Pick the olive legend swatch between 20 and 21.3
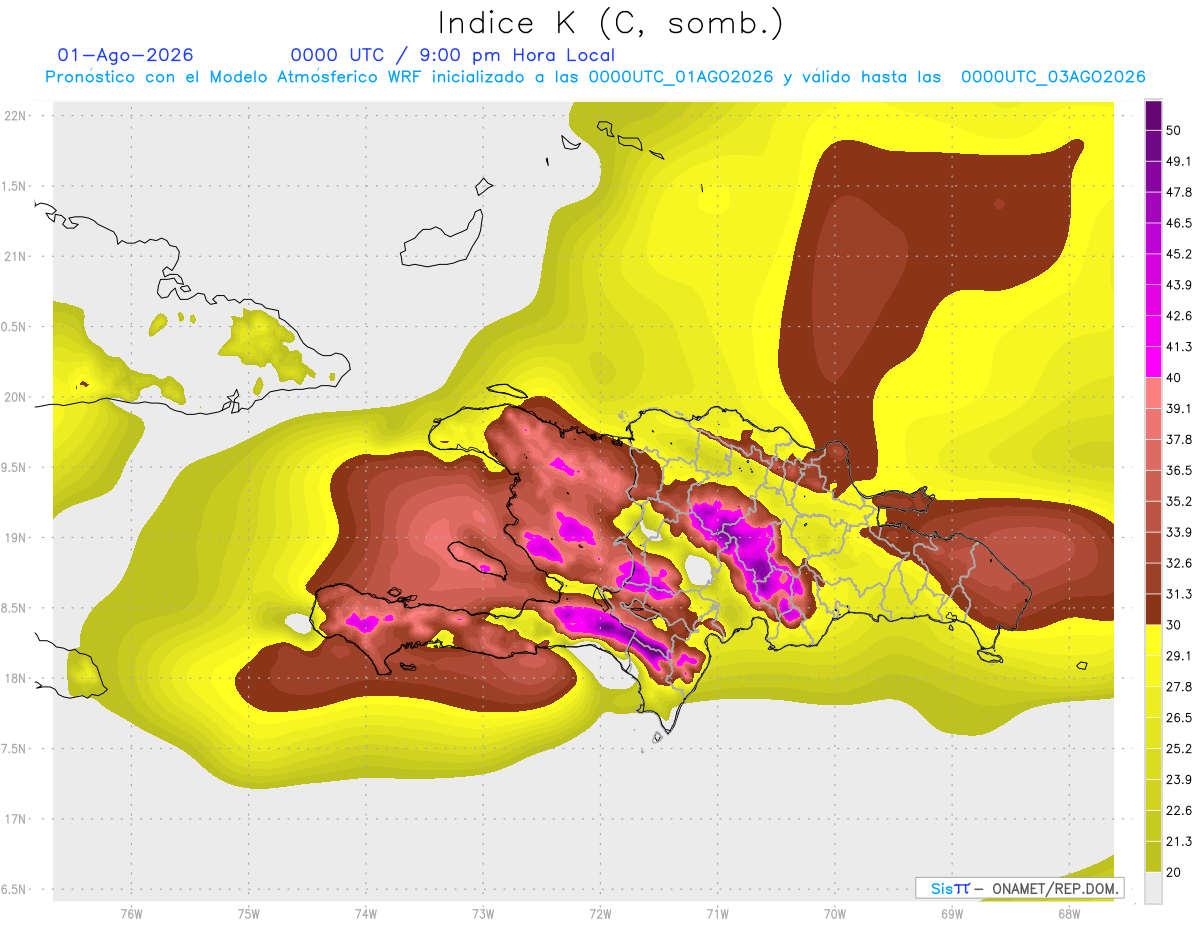The image size is (1200, 927). tap(1153, 857)
